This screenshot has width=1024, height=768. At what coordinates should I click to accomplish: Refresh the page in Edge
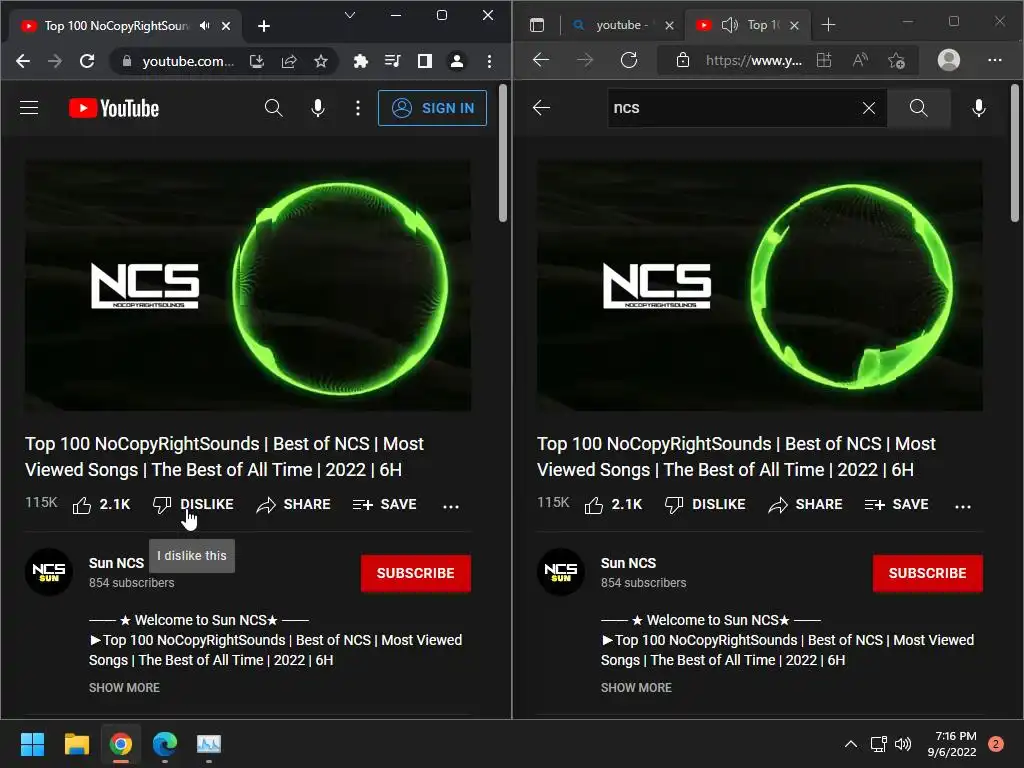point(629,60)
